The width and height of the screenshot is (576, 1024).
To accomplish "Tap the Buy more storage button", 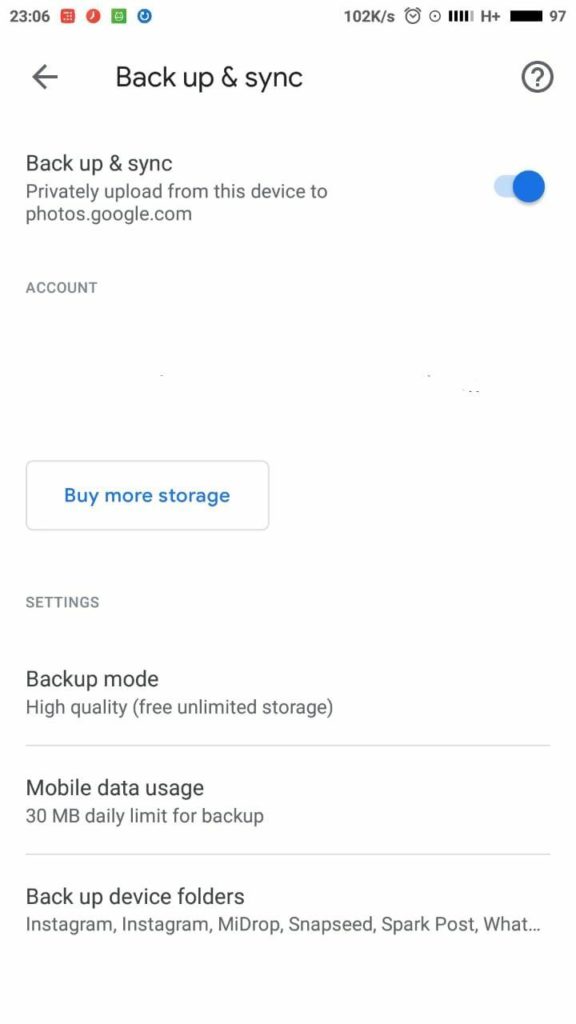I will 147,495.
